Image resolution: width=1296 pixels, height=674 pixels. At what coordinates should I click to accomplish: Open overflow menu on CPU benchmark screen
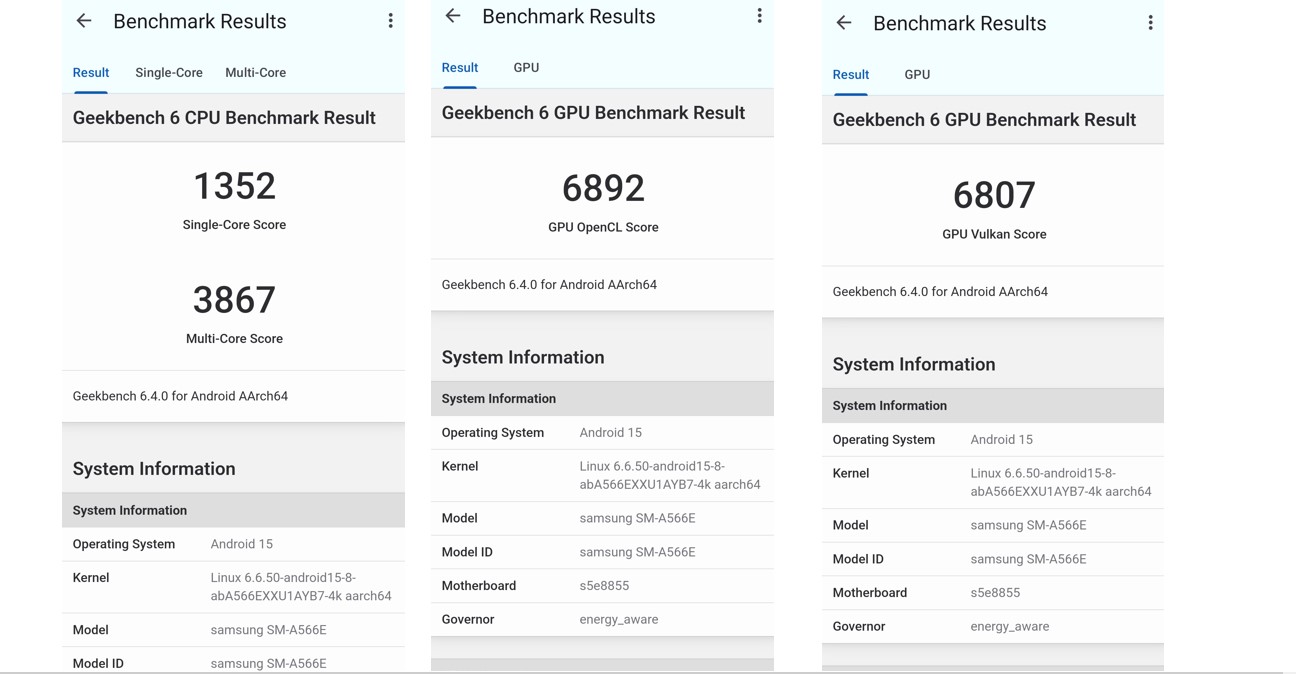tap(390, 21)
